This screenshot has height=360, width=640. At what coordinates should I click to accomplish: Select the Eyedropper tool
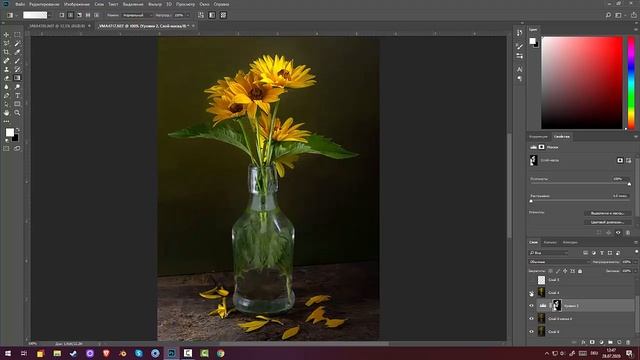pos(17,52)
